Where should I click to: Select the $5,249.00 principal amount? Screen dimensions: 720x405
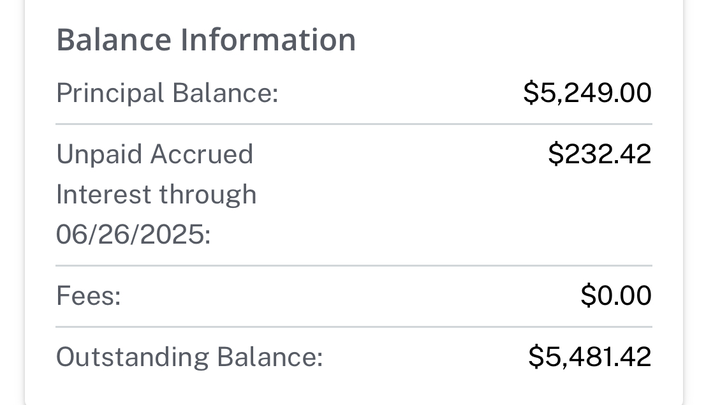pos(587,94)
